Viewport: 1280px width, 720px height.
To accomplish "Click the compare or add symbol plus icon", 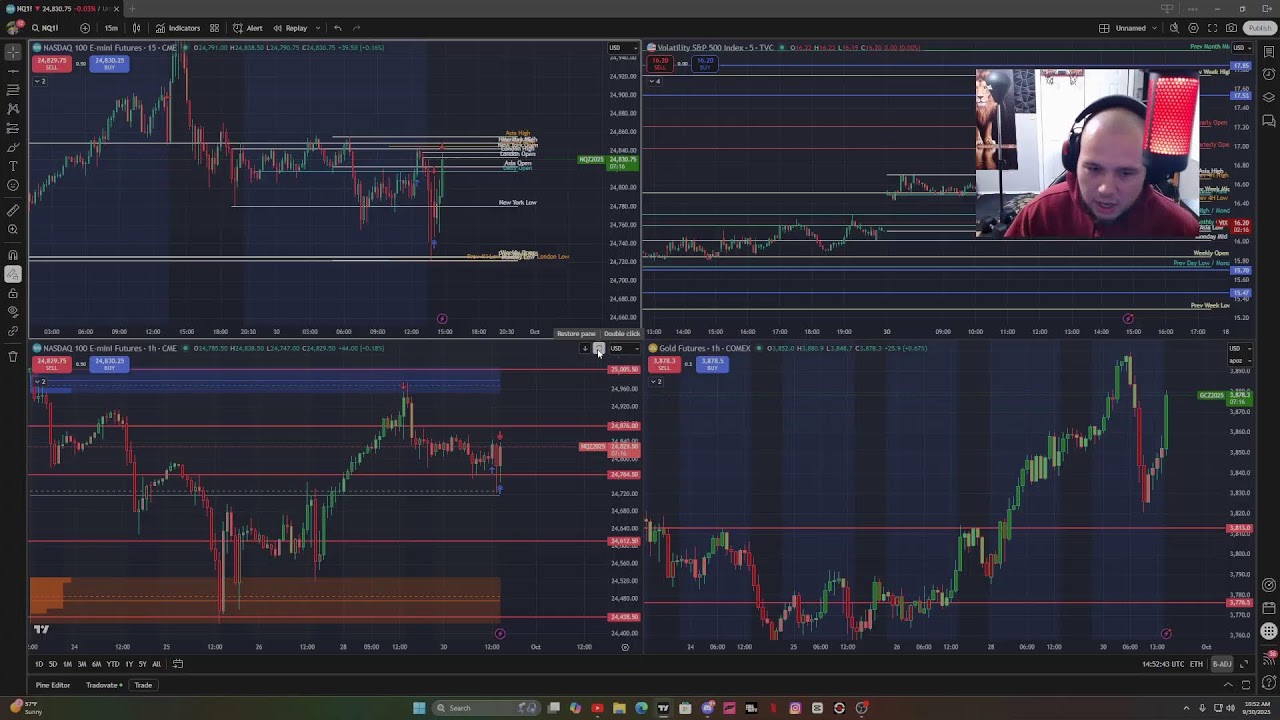I will 84,28.
